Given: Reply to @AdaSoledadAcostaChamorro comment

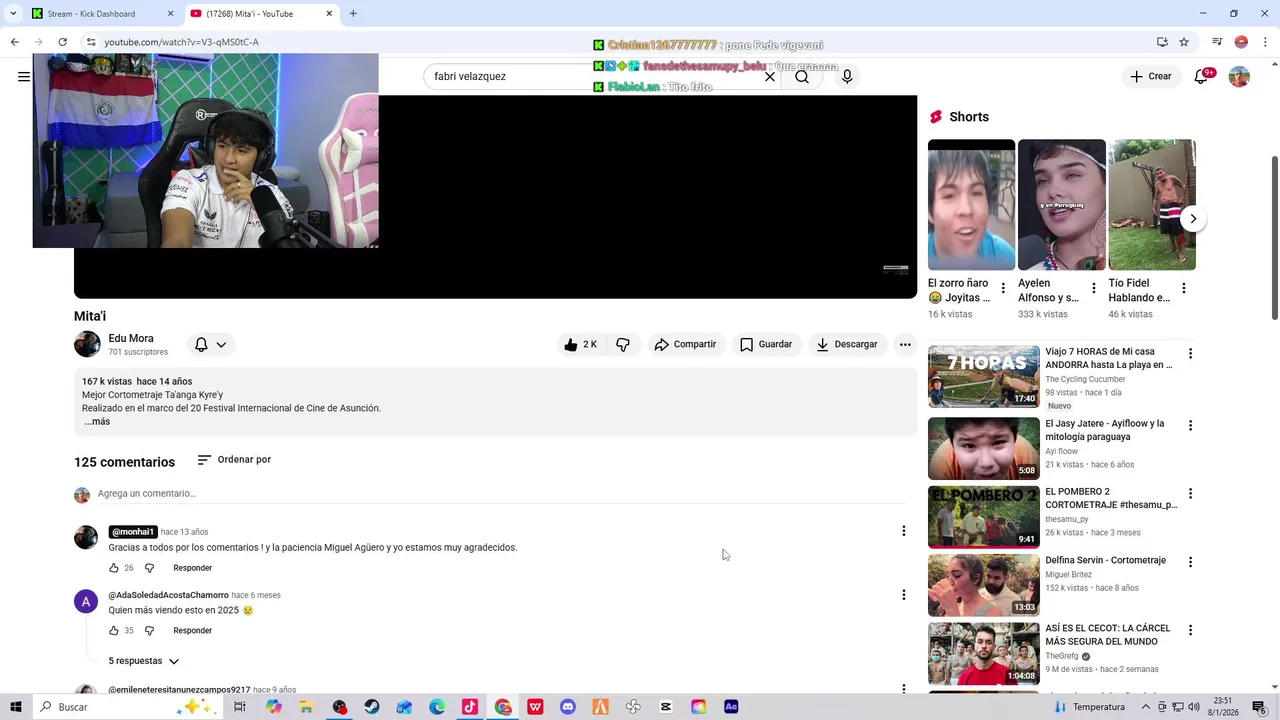Looking at the screenshot, I should coord(192,631).
